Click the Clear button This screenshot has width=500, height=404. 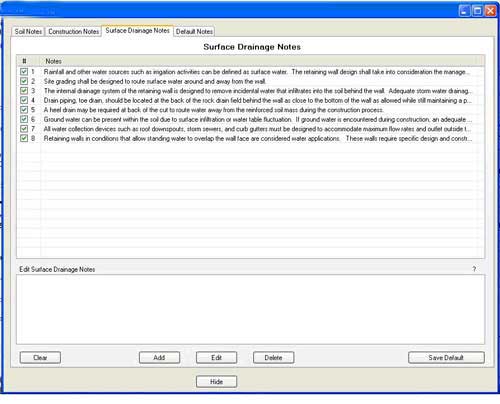[x=40, y=358]
